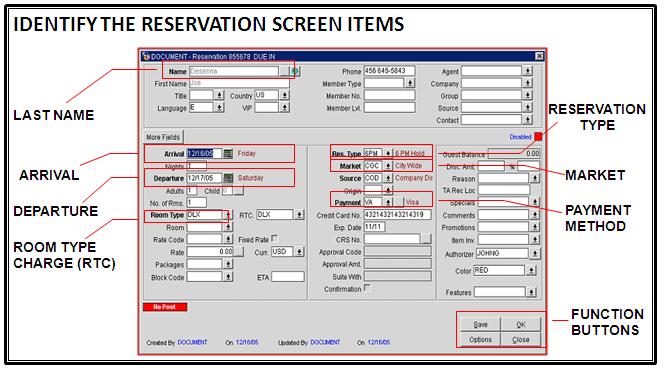Click the OK button
Viewport: 664px width, 371px height.
pos(521,324)
